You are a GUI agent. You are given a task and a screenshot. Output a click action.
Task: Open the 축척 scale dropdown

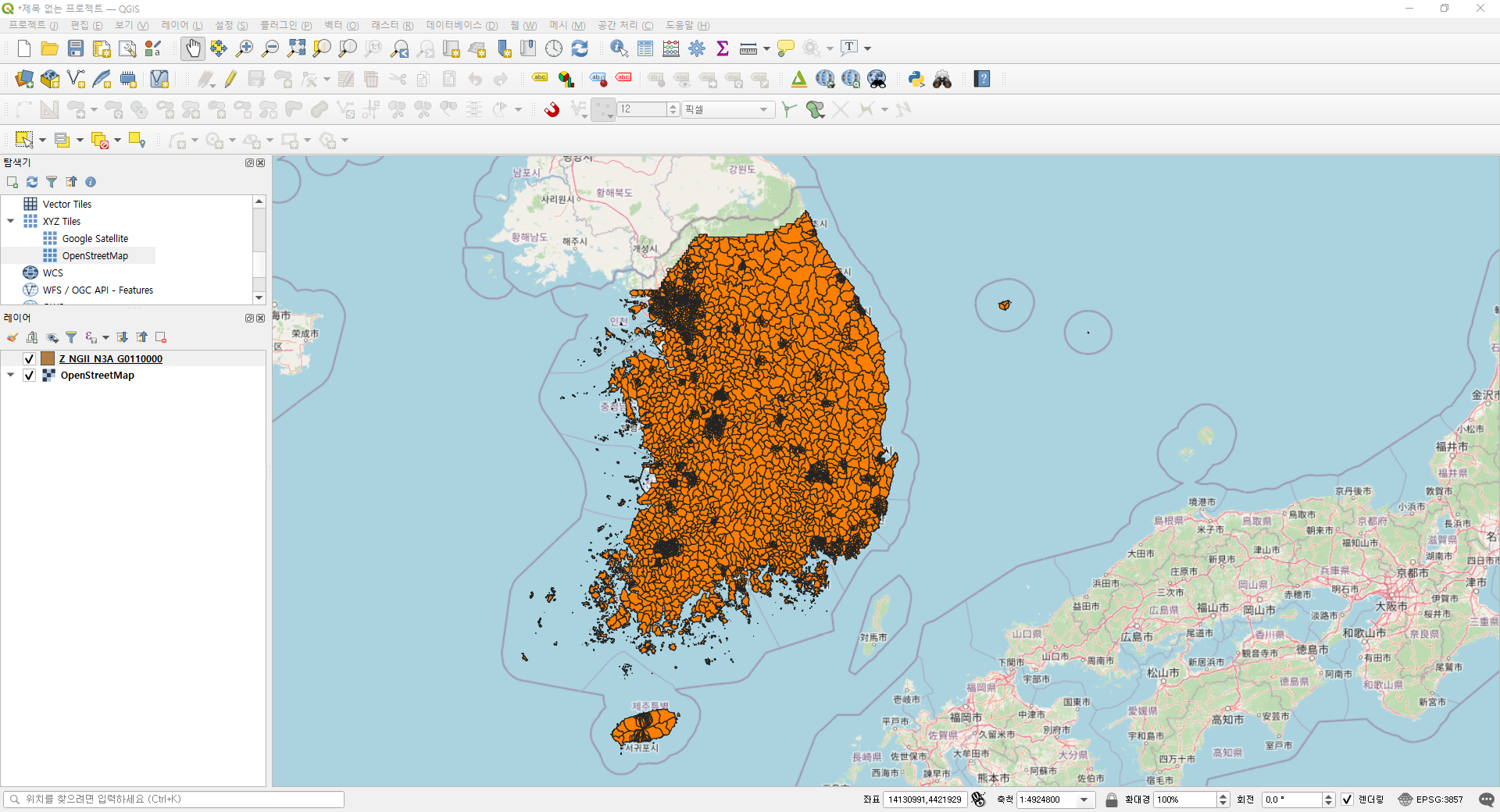point(1084,800)
